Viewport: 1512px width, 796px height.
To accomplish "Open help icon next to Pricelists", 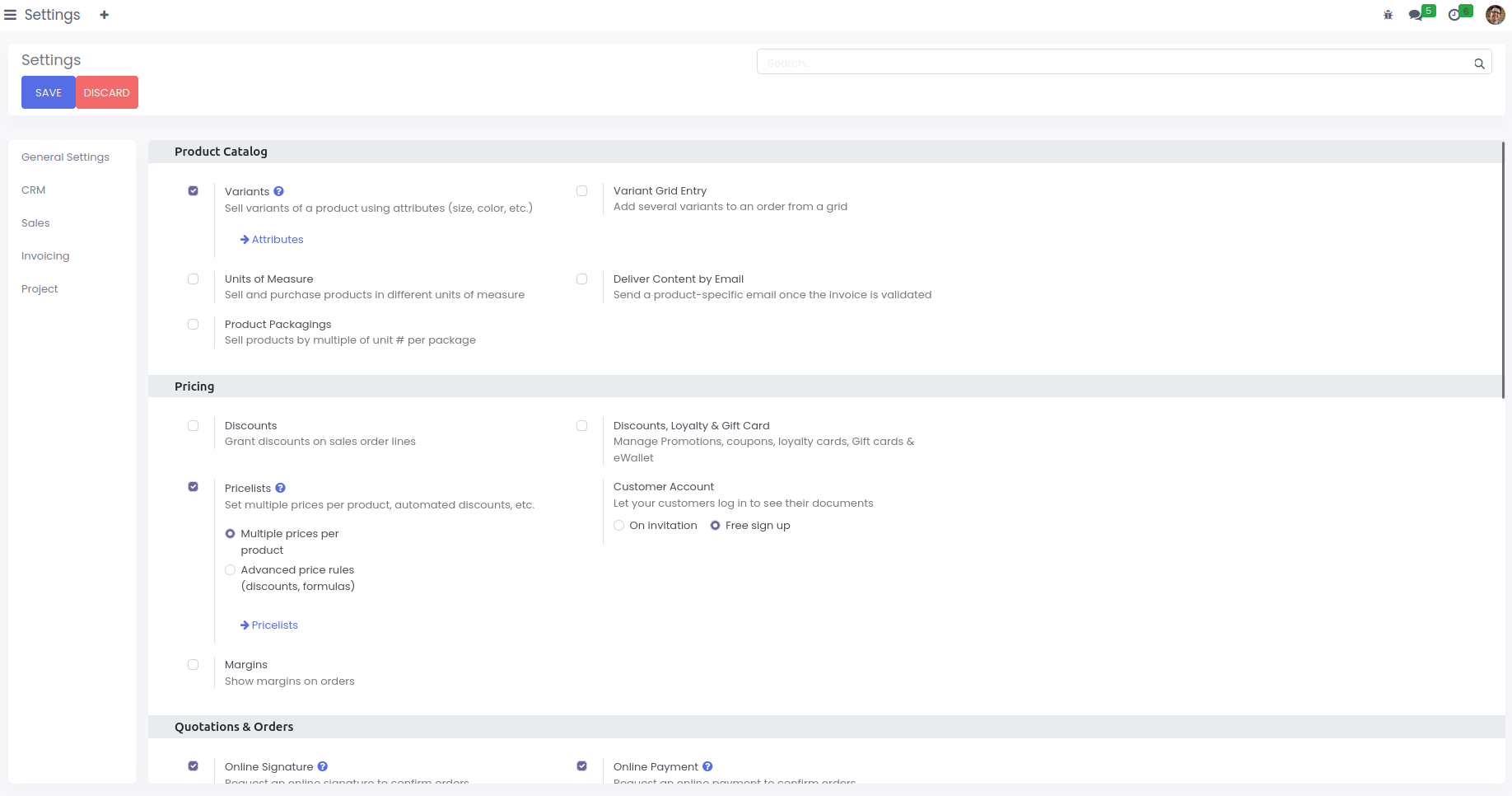I will (280, 488).
